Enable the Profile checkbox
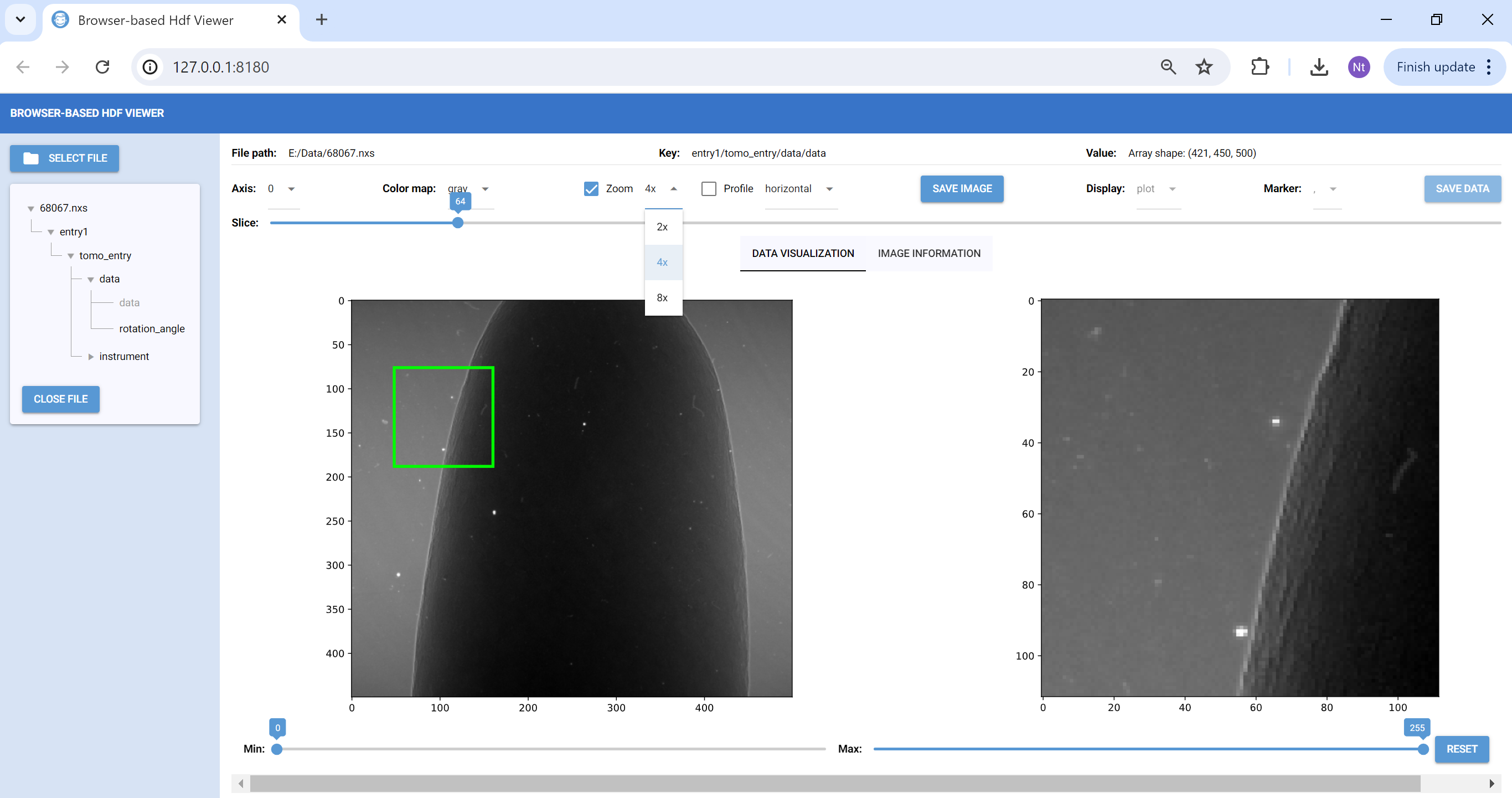1512x798 pixels. [709, 188]
